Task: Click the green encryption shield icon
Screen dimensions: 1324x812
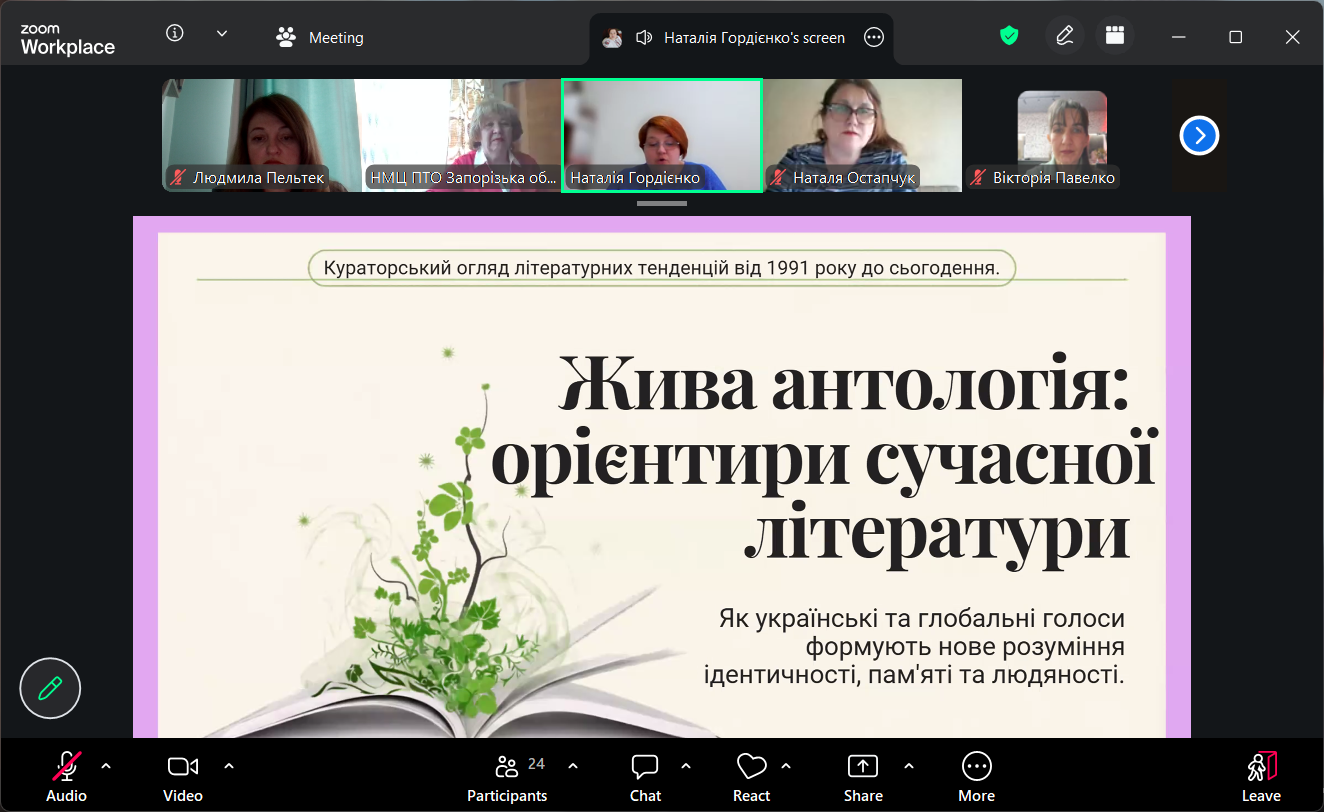Action: point(1009,36)
